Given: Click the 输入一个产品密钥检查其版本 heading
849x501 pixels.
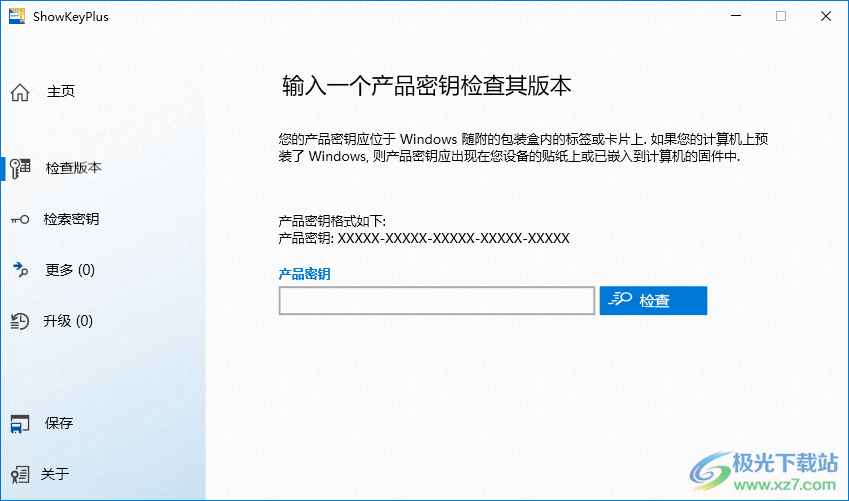Looking at the screenshot, I should [427, 86].
